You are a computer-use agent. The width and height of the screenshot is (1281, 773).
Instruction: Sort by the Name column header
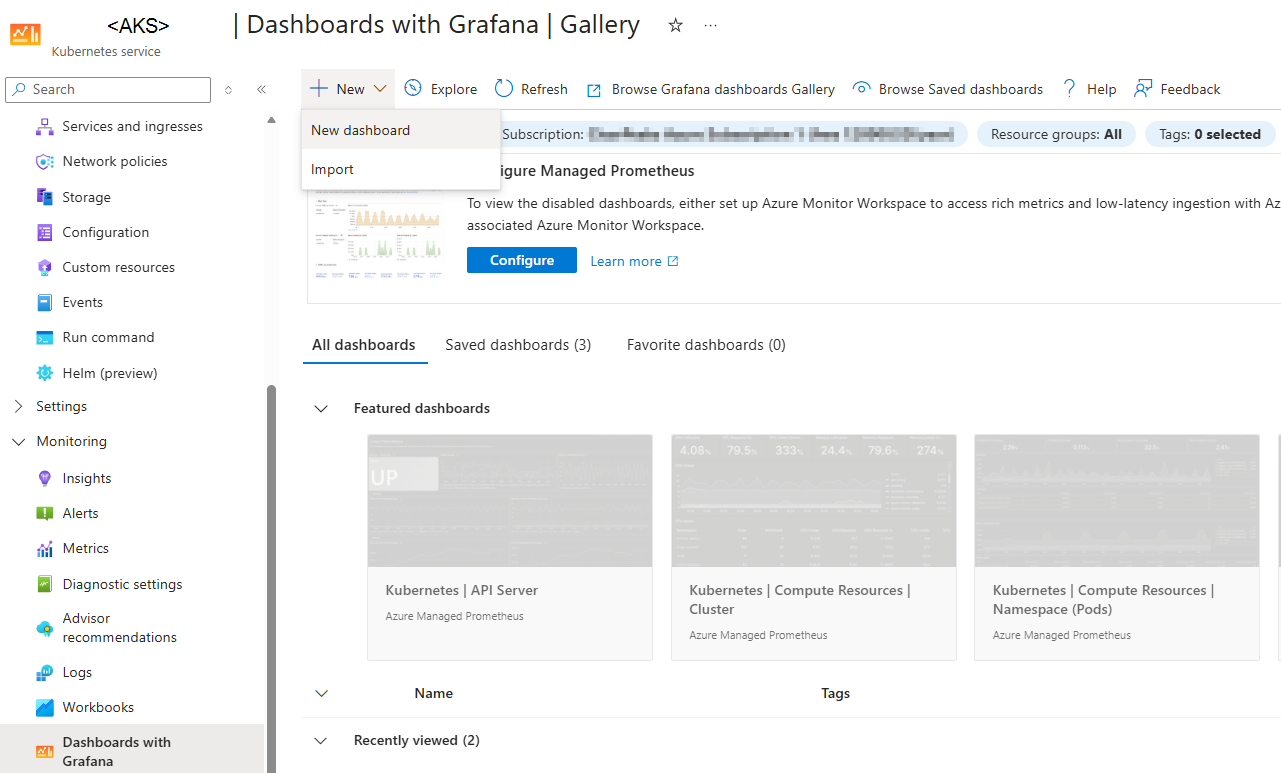pos(434,693)
